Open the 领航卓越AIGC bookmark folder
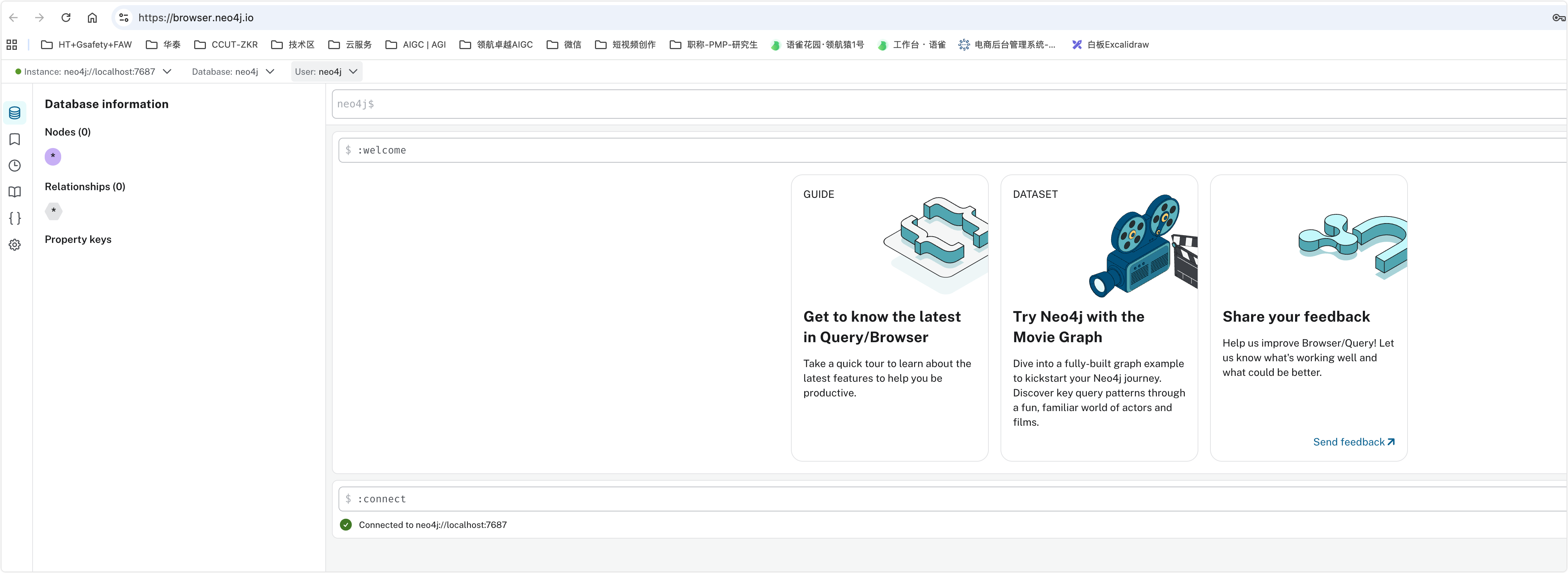This screenshot has width=1568, height=573. tap(496, 44)
